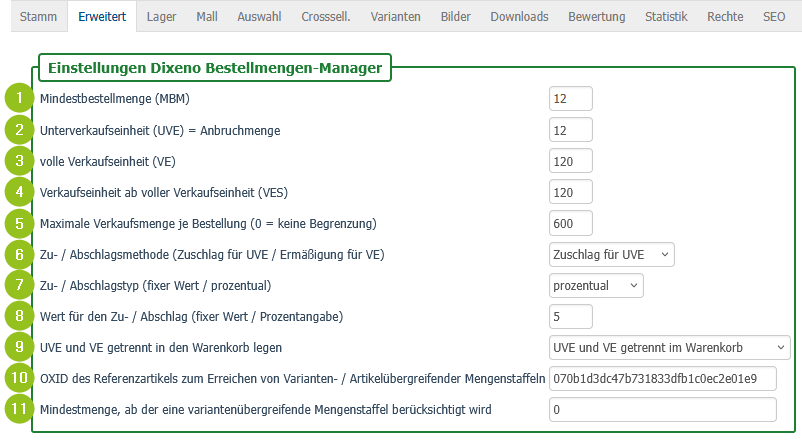This screenshot has width=802, height=441.
Task: Click the Unterverkaufseinheit (UVE) input field
Action: point(571,130)
